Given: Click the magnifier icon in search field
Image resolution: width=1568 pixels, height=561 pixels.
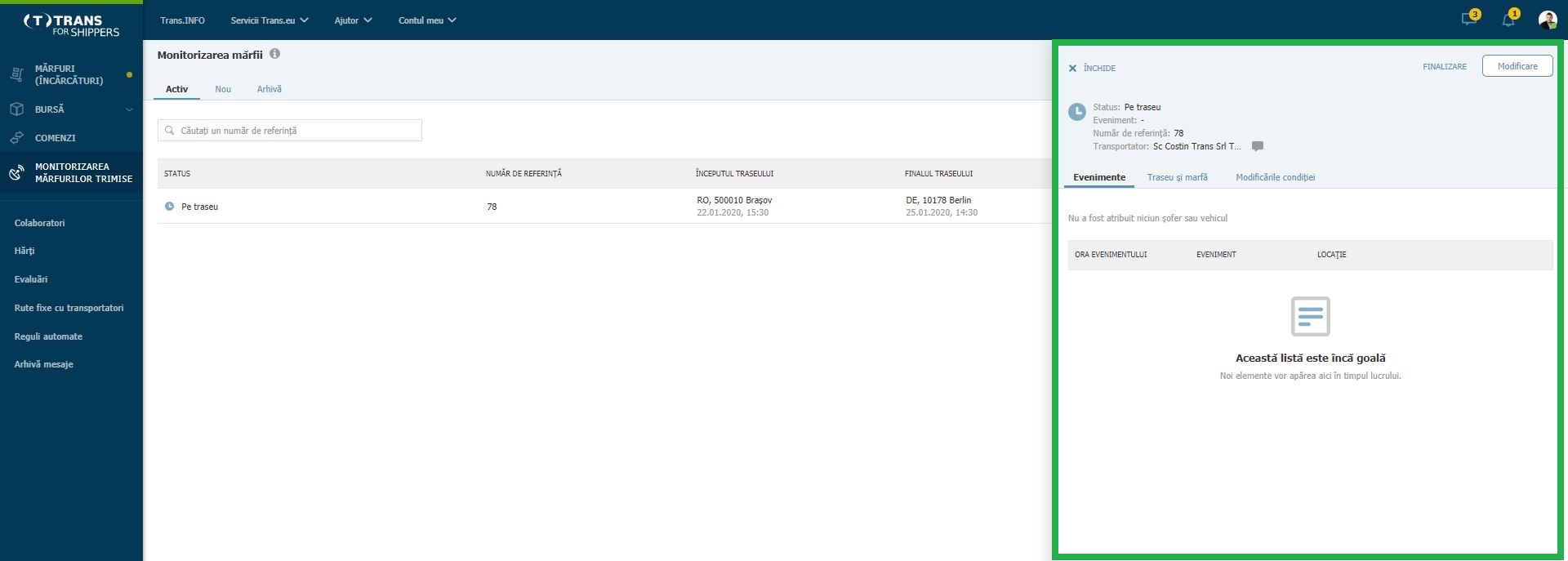Looking at the screenshot, I should [170, 131].
